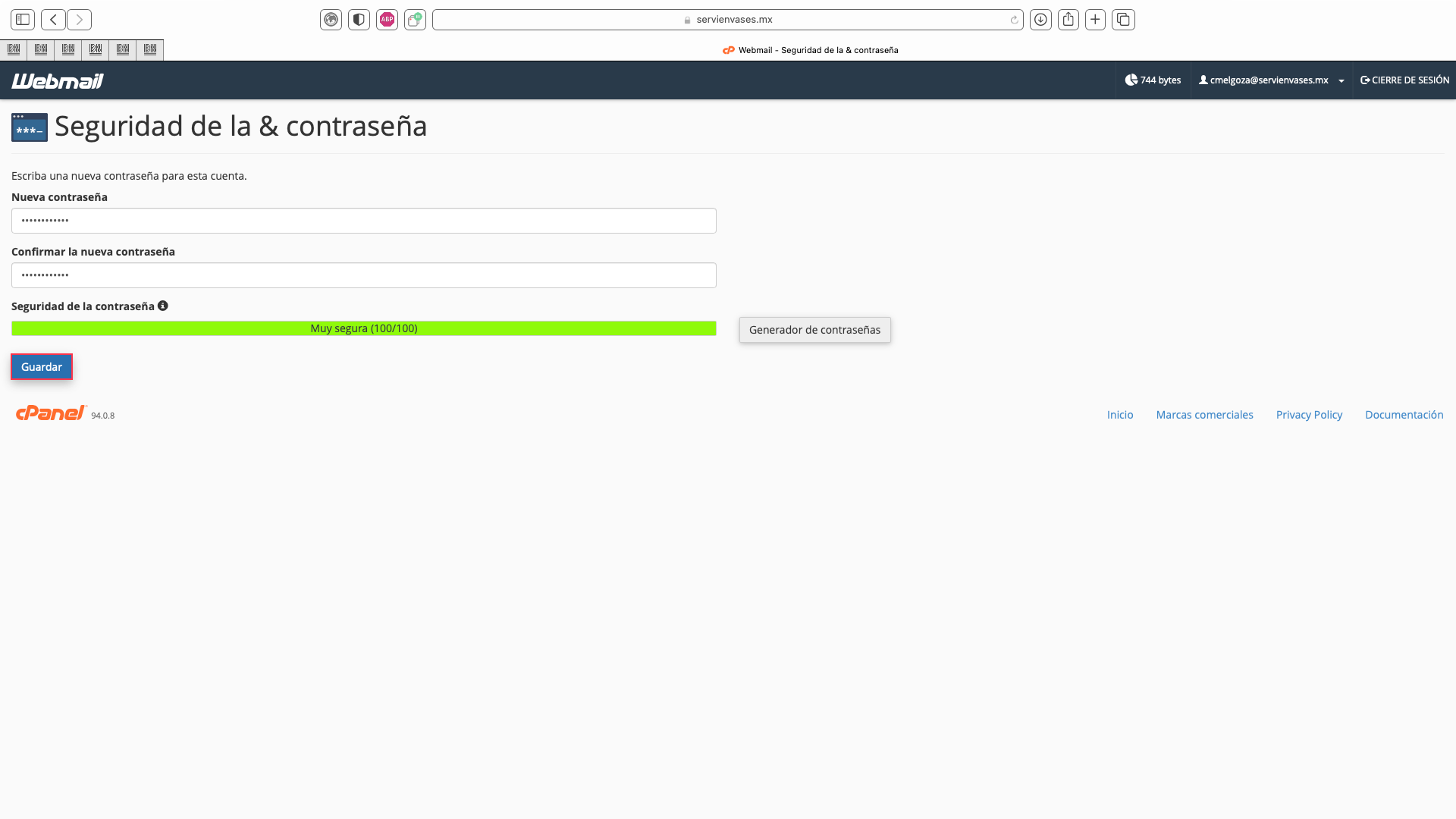The height and width of the screenshot is (819, 1456).
Task: Focus the Nueva contraseña field
Action: click(x=363, y=221)
